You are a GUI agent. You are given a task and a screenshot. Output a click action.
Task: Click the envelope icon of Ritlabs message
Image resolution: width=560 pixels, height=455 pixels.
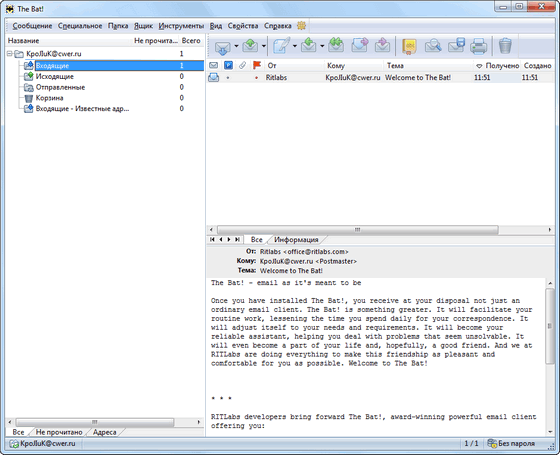(x=214, y=78)
